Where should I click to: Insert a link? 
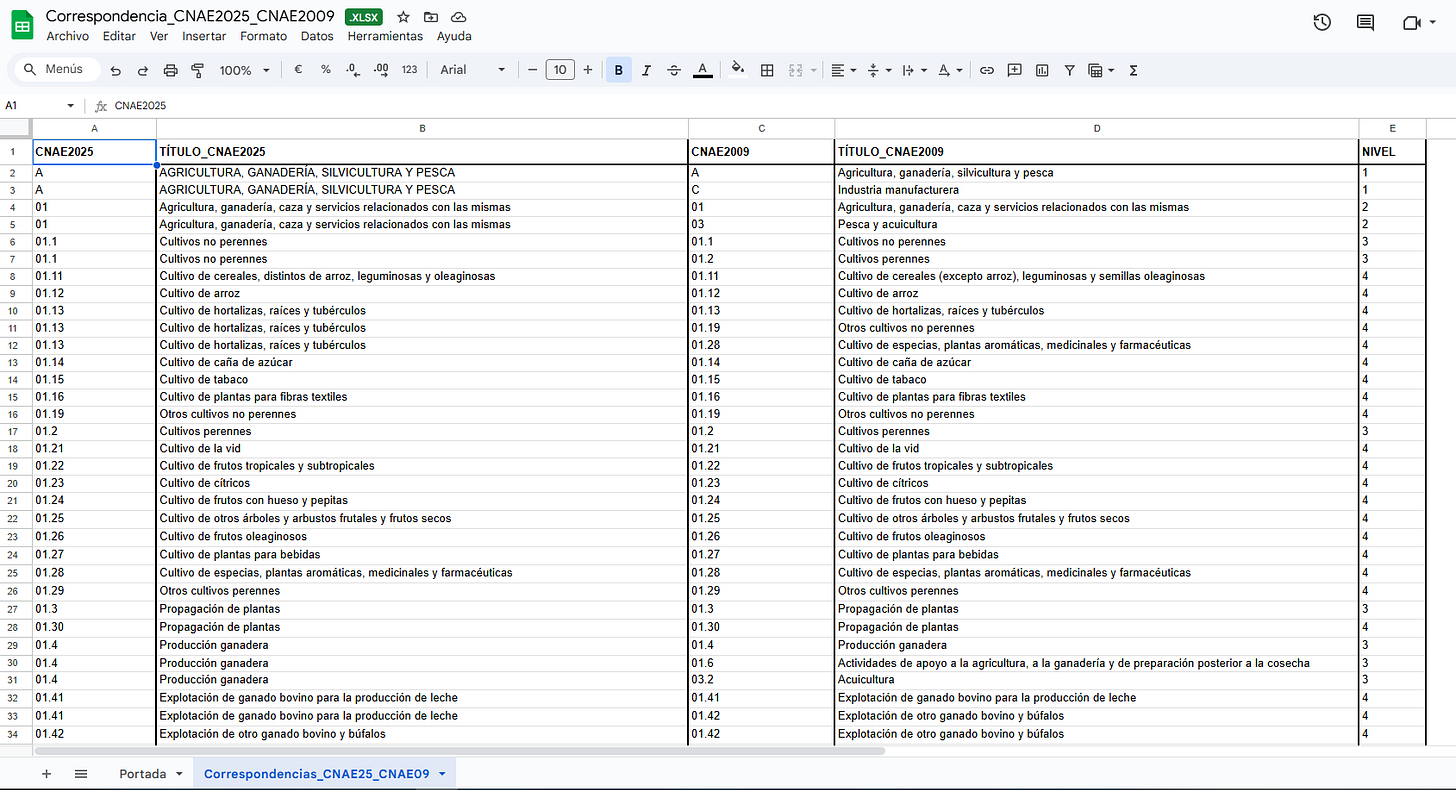point(987,70)
